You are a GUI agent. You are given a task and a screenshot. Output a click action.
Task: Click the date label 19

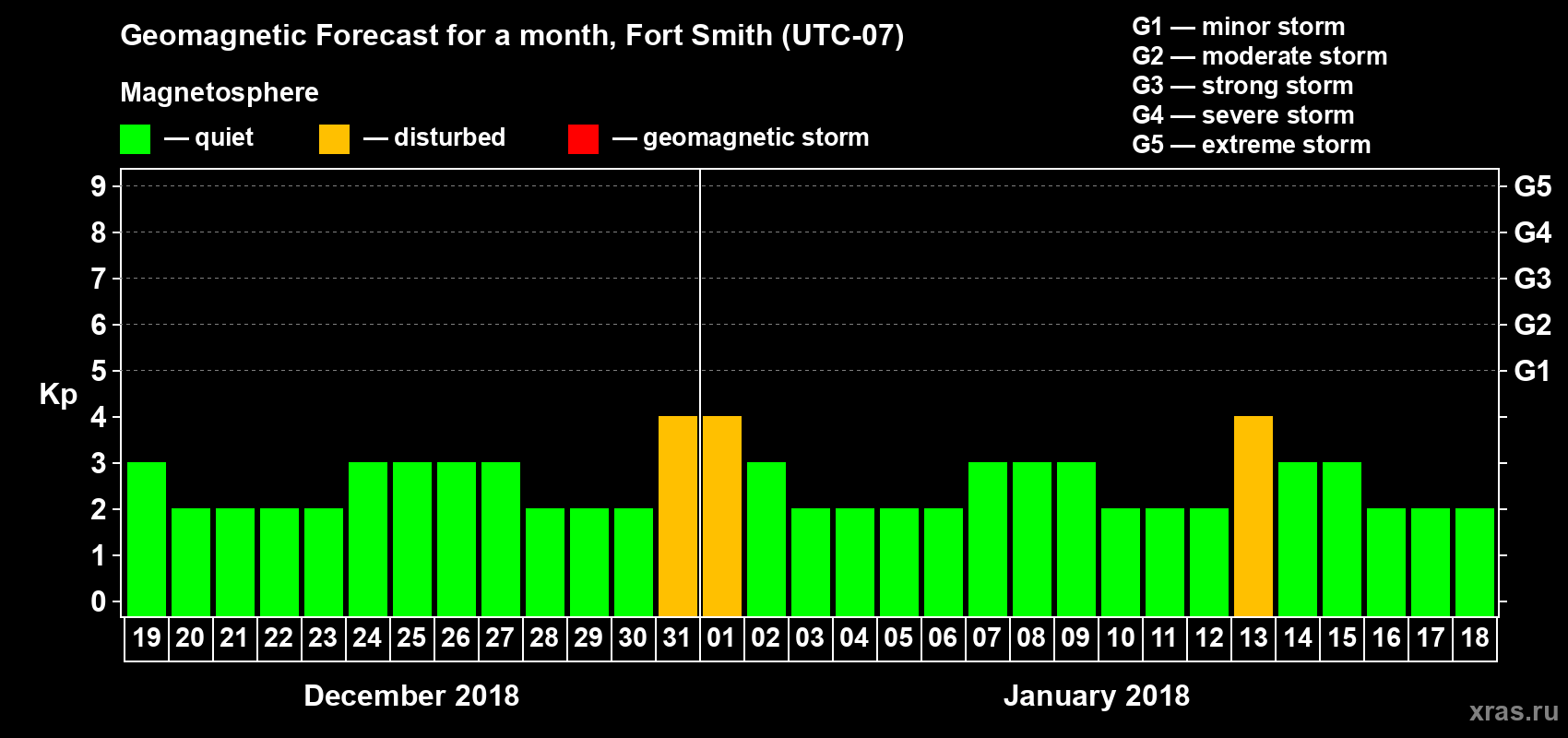[x=147, y=637]
